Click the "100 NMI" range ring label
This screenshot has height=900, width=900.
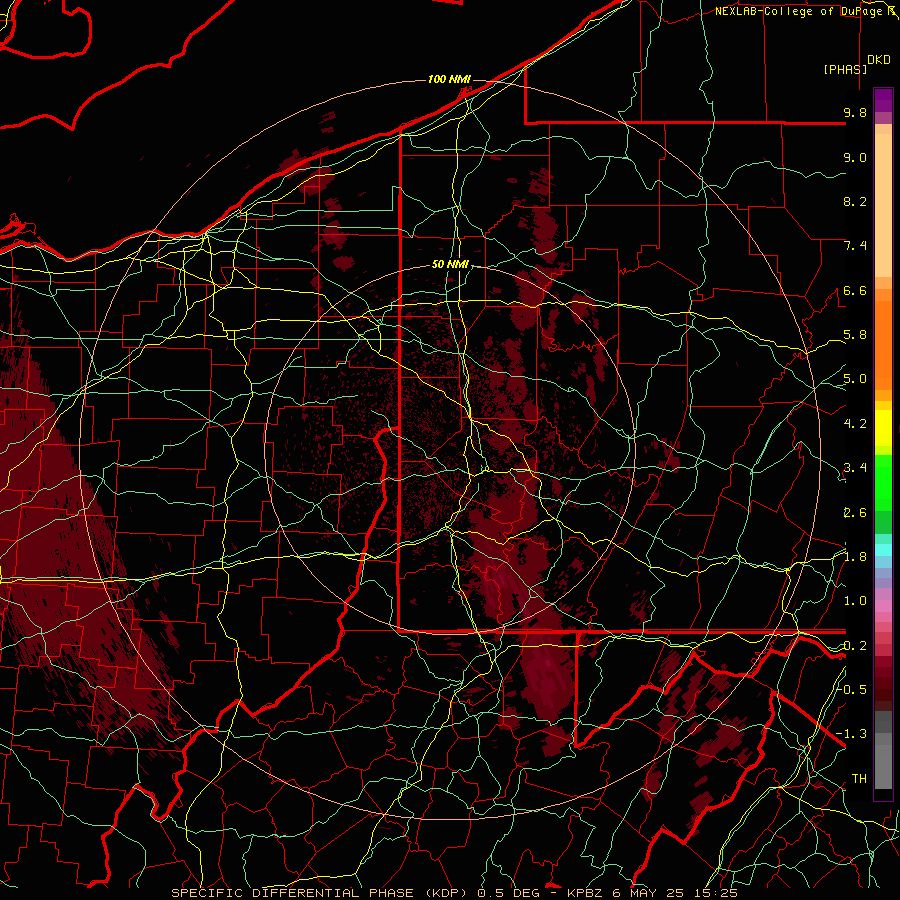pos(449,79)
